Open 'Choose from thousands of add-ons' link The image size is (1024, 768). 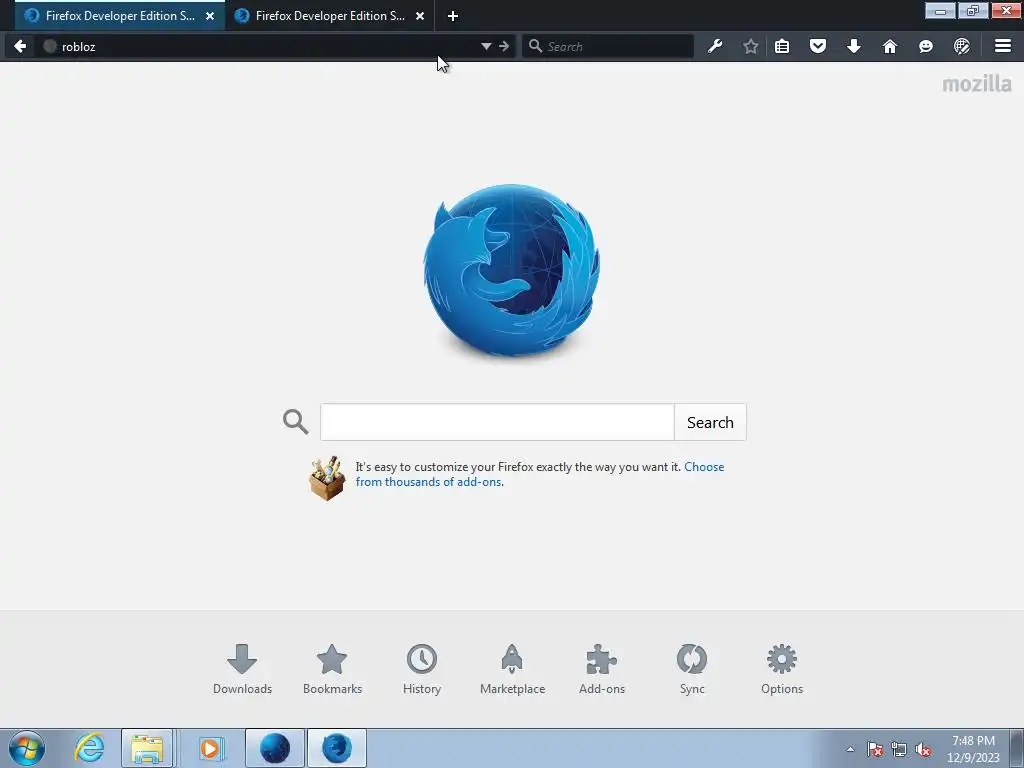[x=539, y=474]
